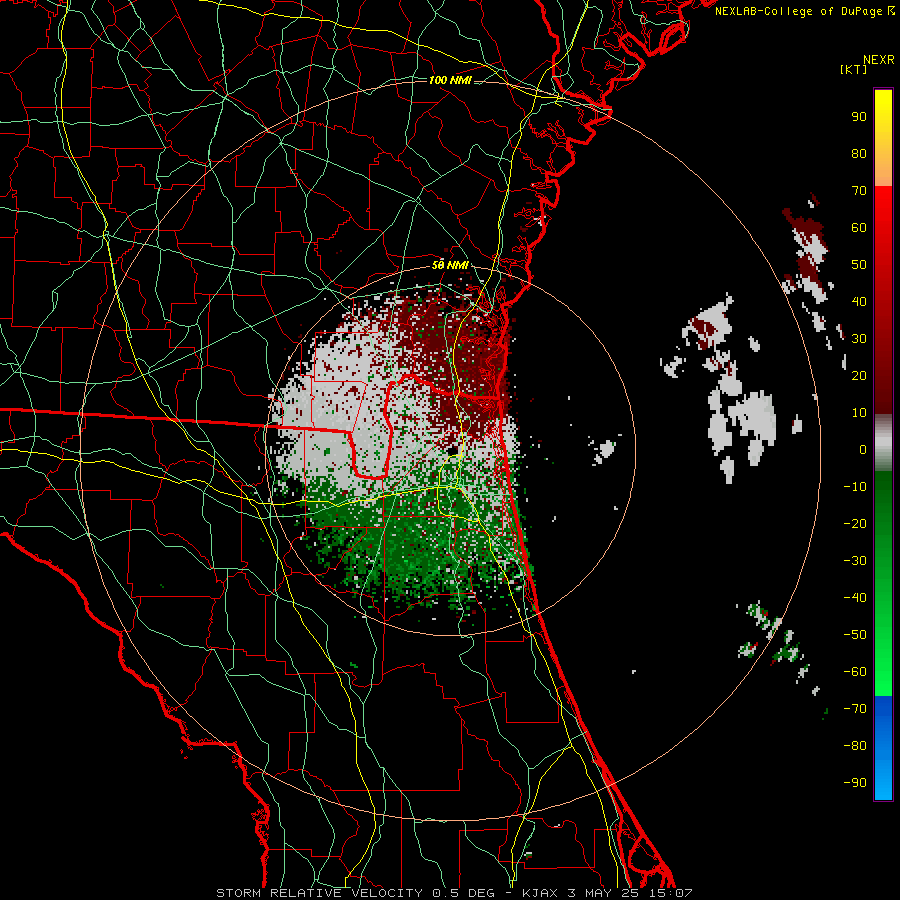Viewport: 900px width, 900px height.
Task: Click the positive 40 scale value
Action: [859, 301]
